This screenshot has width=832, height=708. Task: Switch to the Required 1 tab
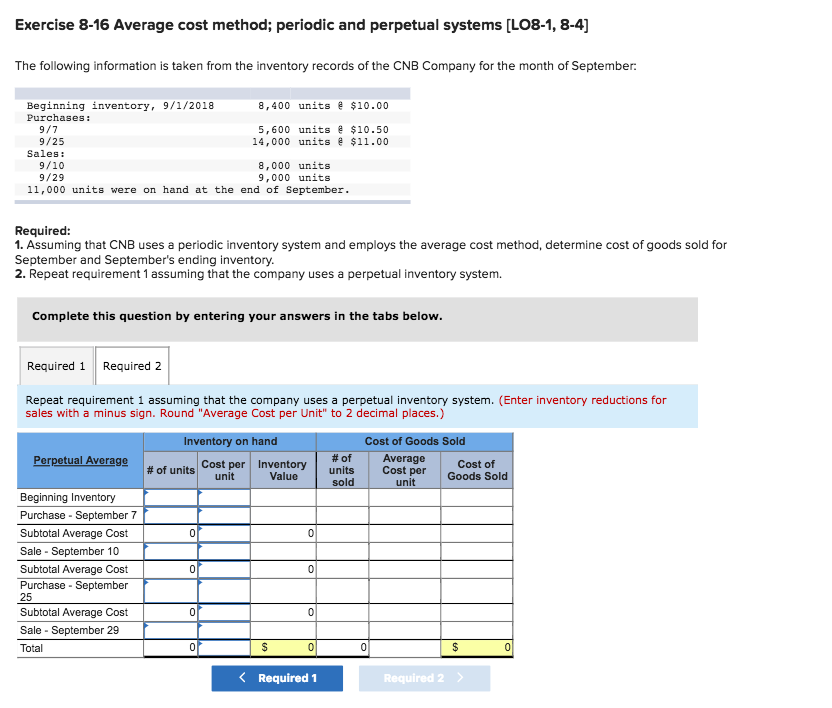56,365
